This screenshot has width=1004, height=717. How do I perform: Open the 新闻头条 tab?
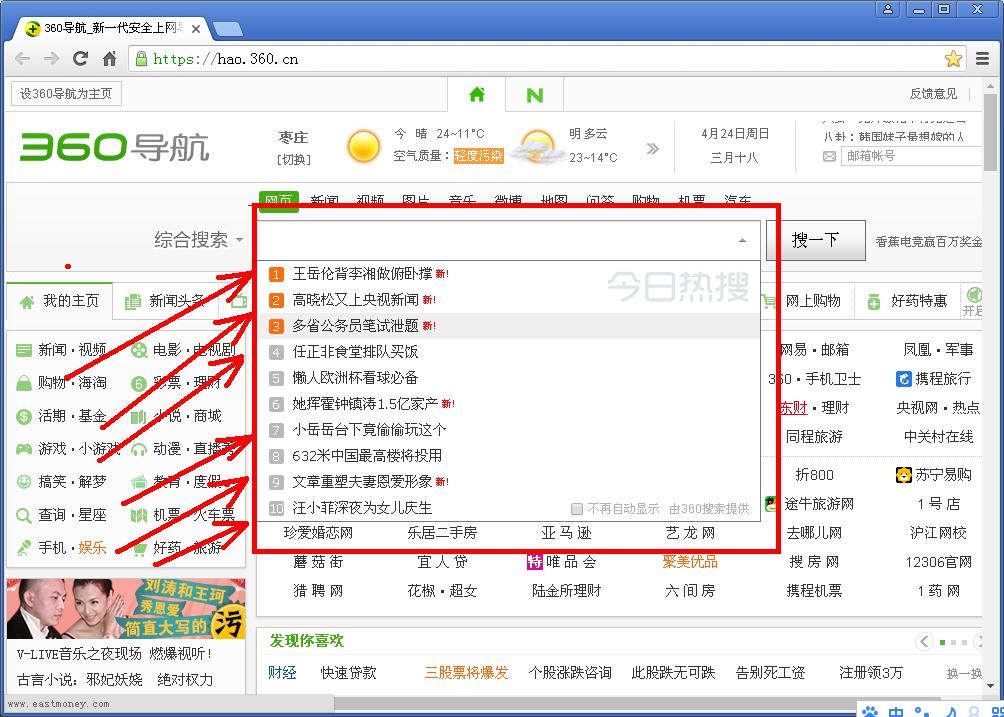point(165,301)
